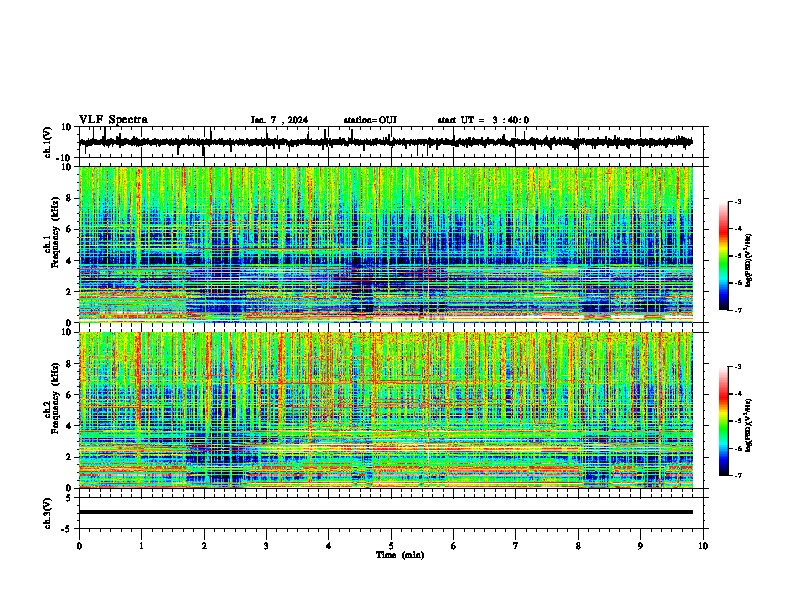Image resolution: width=792 pixels, height=612 pixels.
Task: Select the "Jan. 7, 2024" date text
Action: (x=279, y=120)
